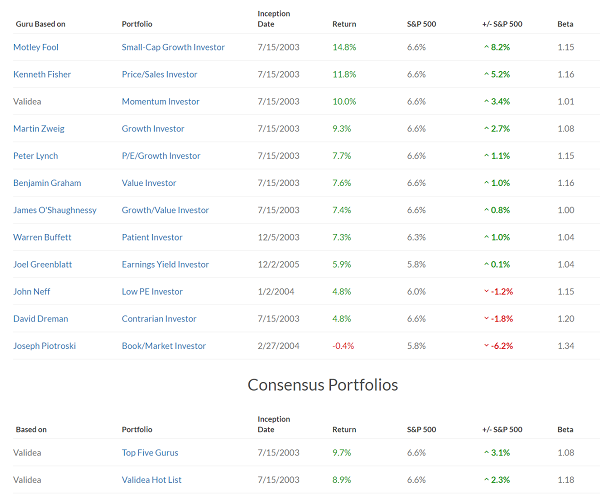This screenshot has width=600, height=501.
Task: Click the +/- S&P 500 header in consensus table
Action: click(502, 429)
